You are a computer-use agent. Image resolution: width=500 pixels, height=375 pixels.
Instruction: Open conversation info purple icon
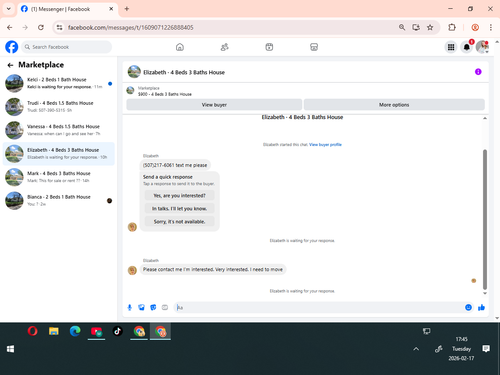pyautogui.click(x=478, y=72)
